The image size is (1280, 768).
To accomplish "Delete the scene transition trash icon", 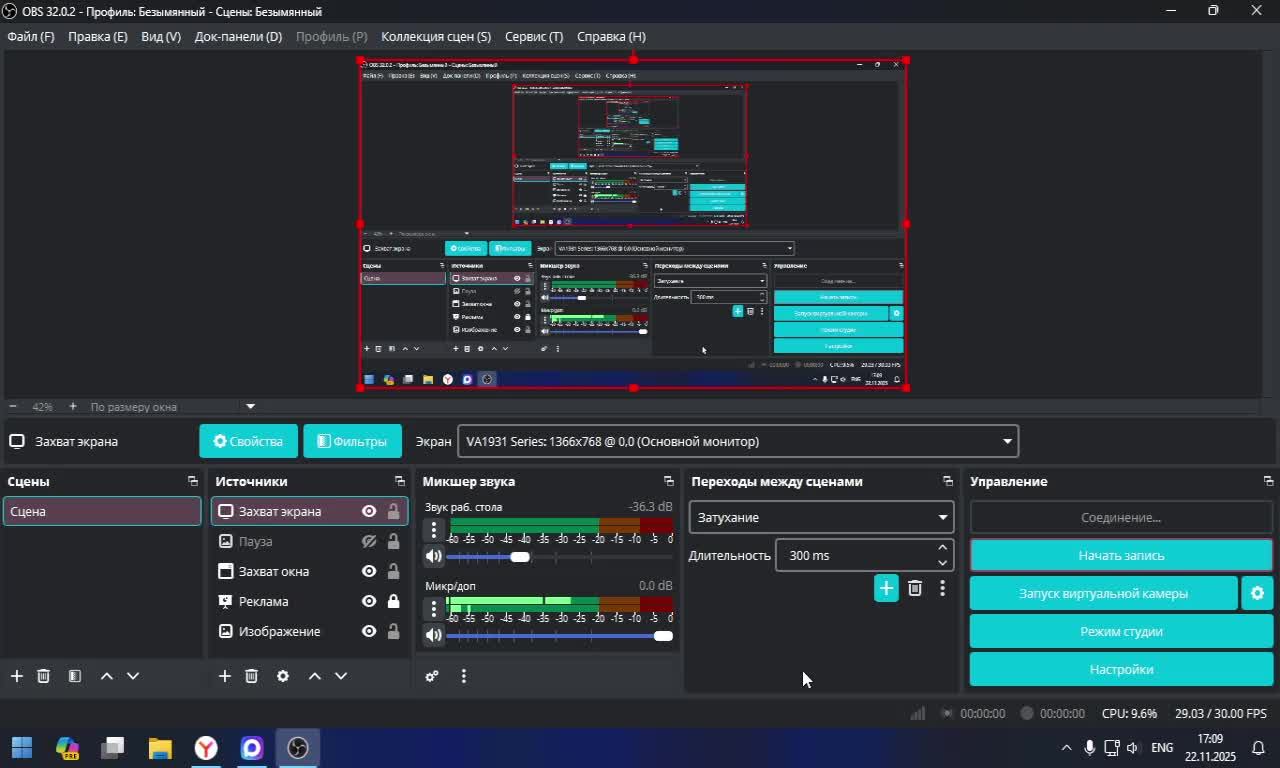I will pos(915,588).
